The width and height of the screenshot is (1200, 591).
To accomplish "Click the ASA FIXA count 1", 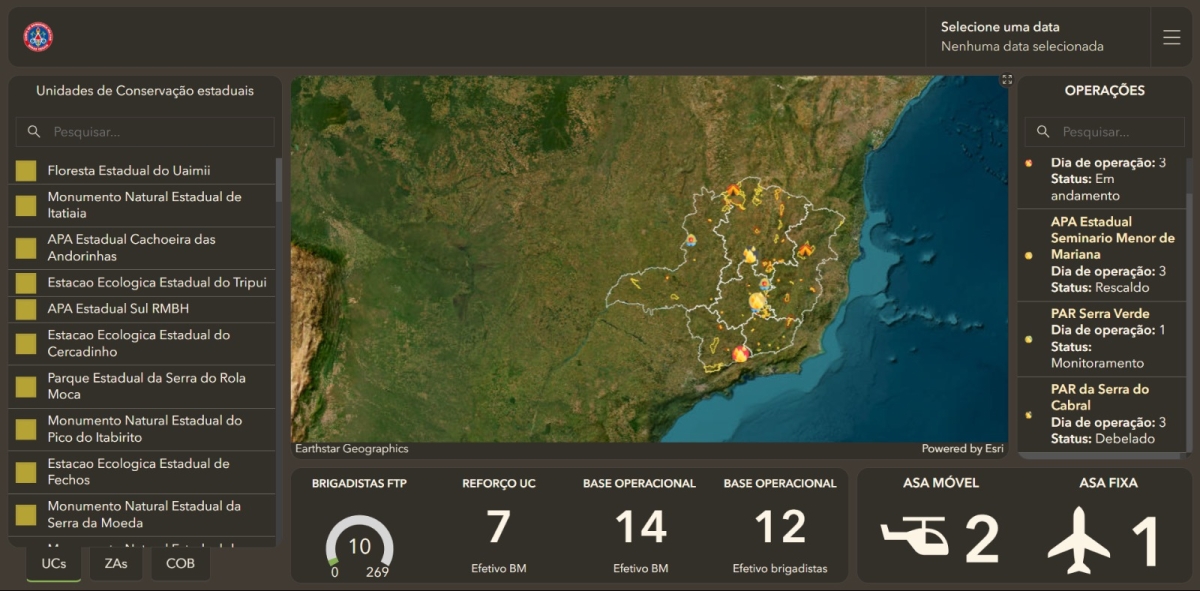I will [x=1146, y=541].
